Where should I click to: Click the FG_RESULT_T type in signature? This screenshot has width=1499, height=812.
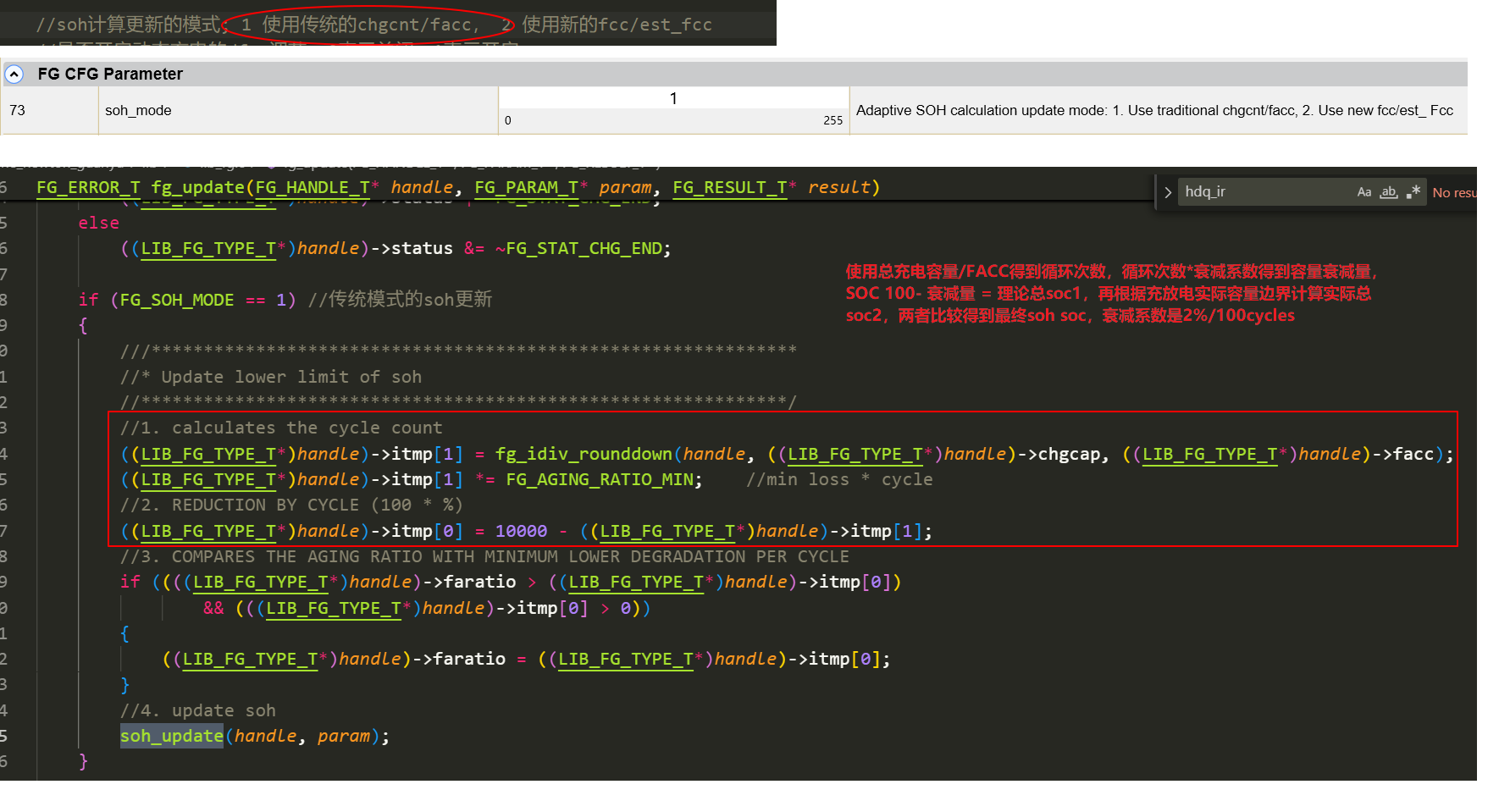click(x=730, y=187)
